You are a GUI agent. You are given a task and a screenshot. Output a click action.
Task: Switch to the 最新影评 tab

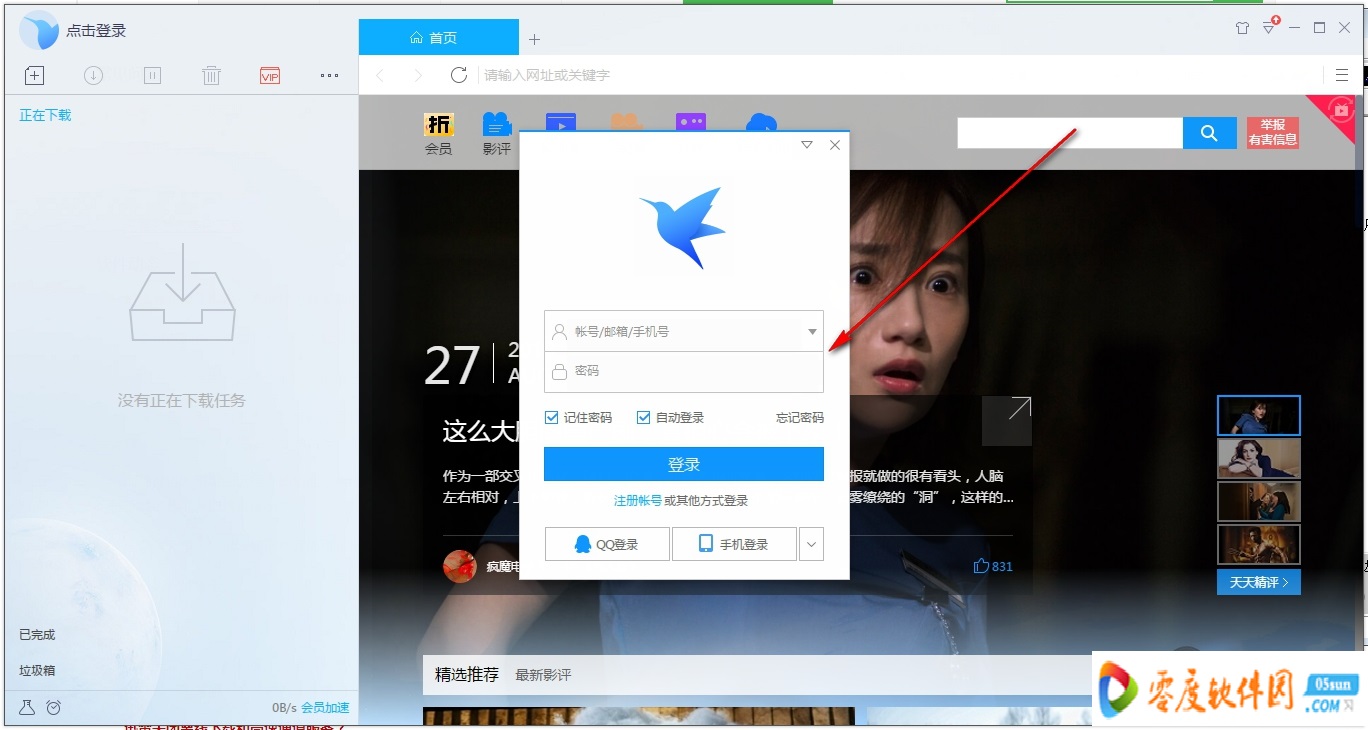pos(543,675)
